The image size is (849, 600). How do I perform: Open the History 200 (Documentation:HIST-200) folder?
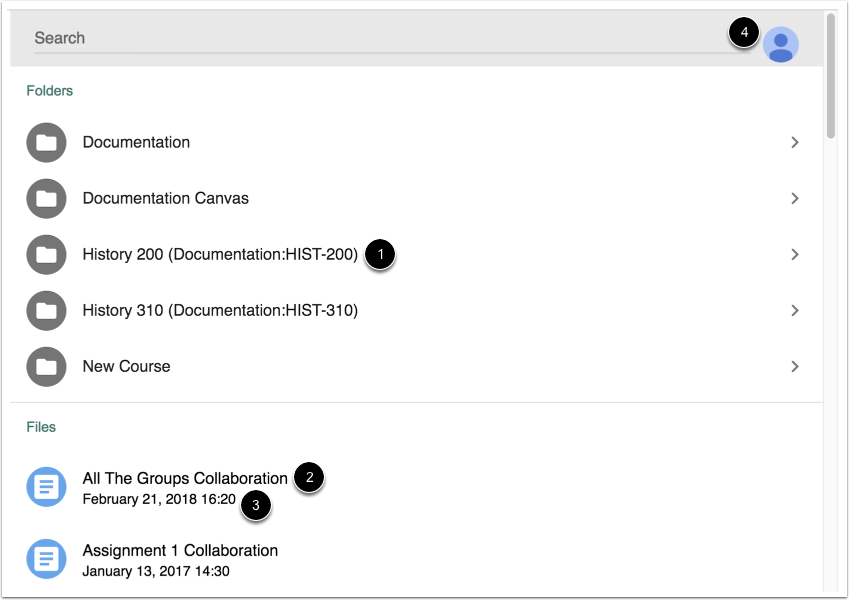pos(220,255)
